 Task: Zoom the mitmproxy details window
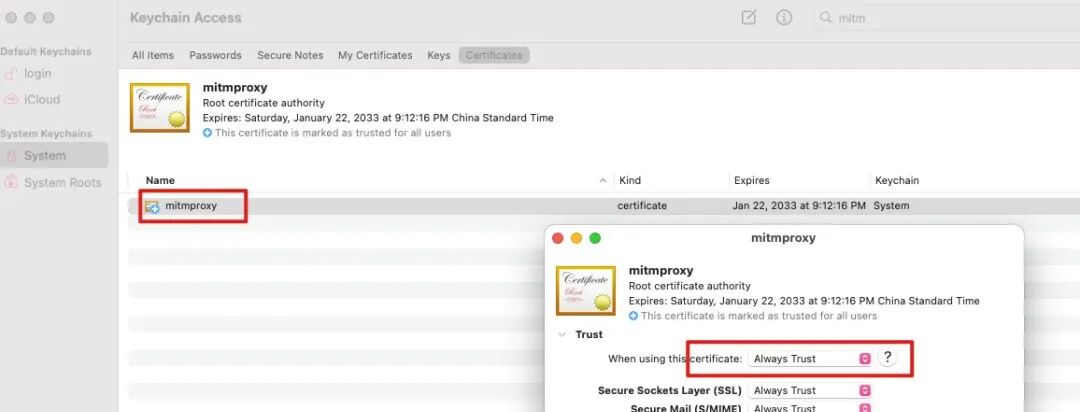coord(595,238)
